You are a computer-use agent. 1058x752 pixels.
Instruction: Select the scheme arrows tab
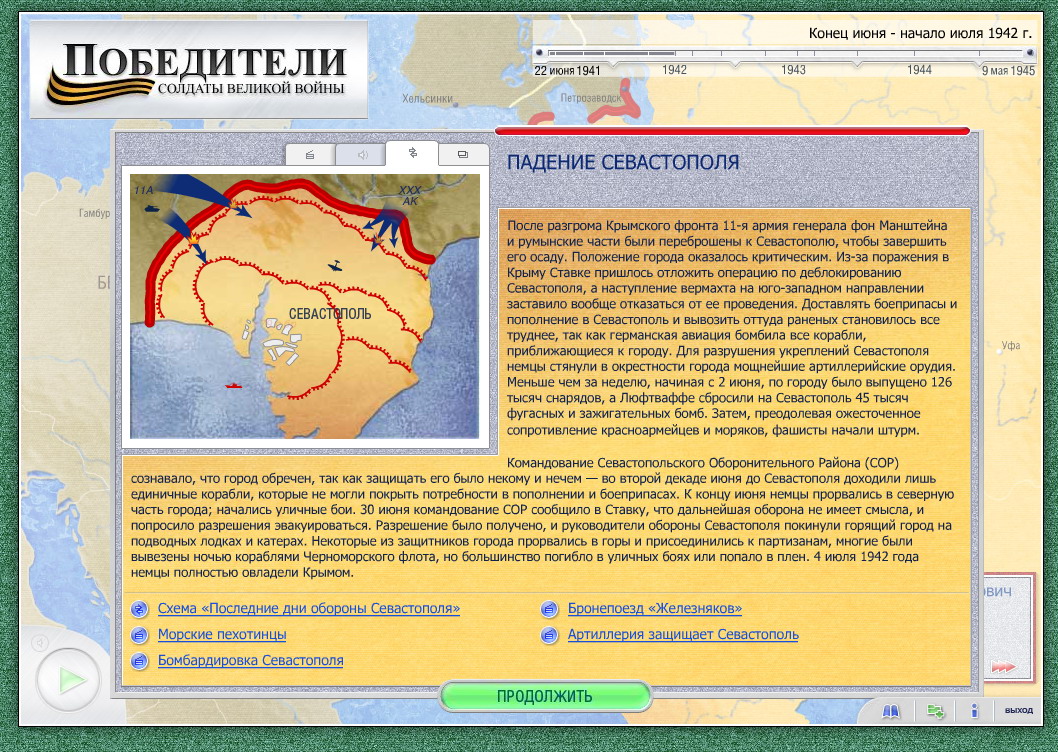pyautogui.click(x=412, y=153)
